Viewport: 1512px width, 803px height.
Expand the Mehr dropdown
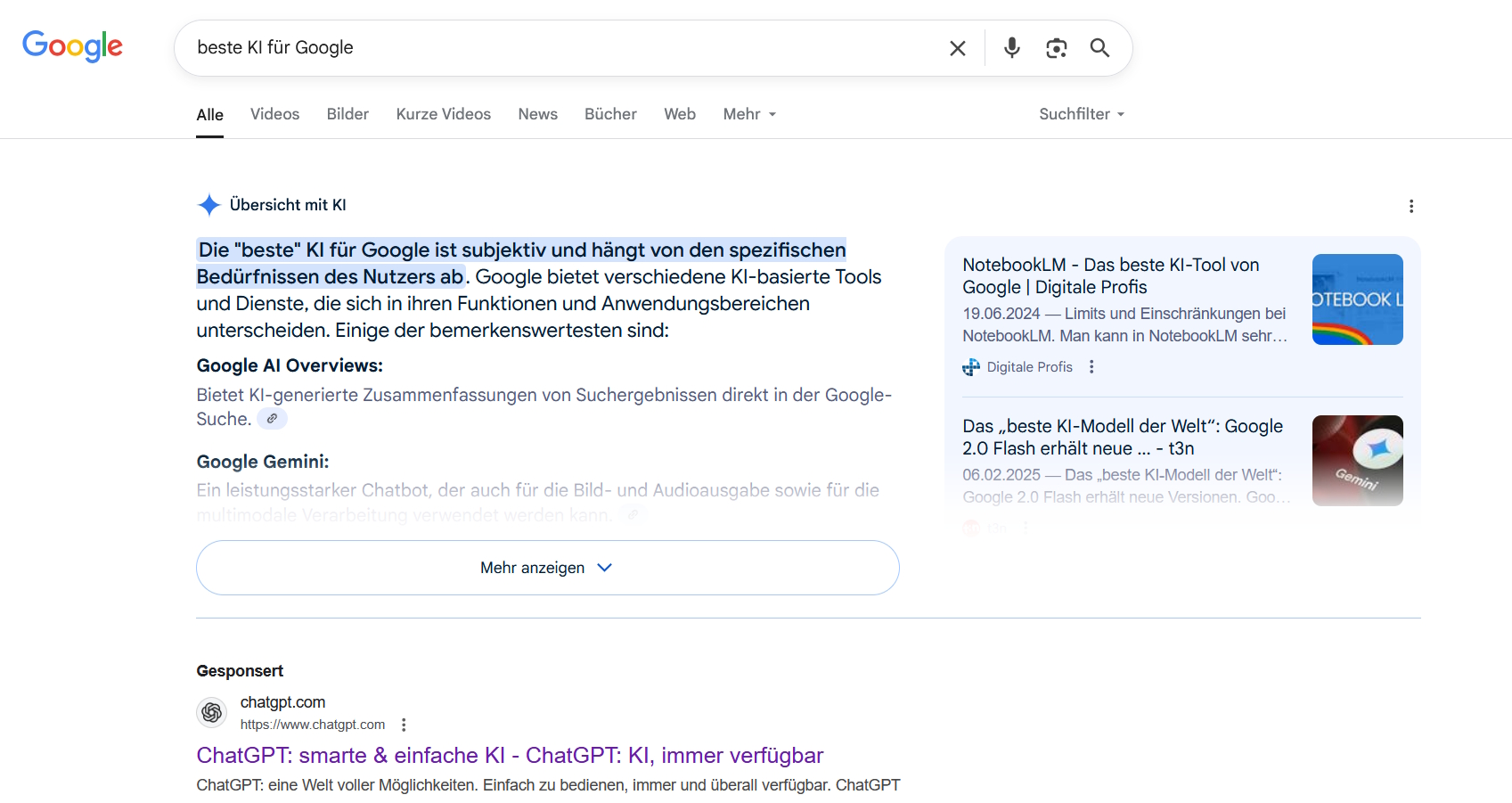[x=749, y=114]
